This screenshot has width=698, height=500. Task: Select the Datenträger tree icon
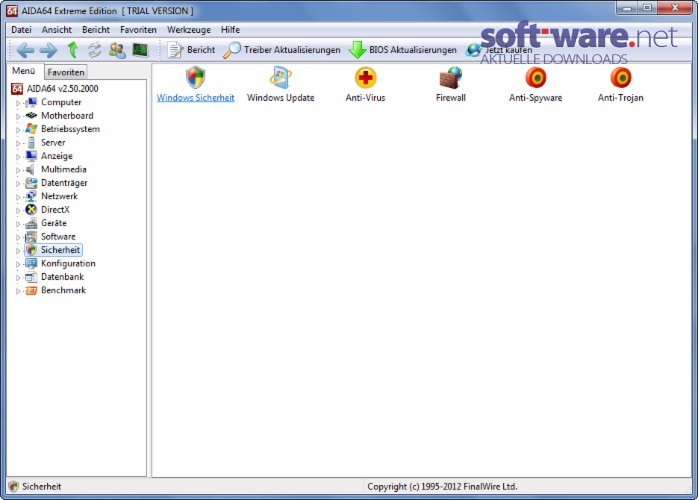pos(31,183)
